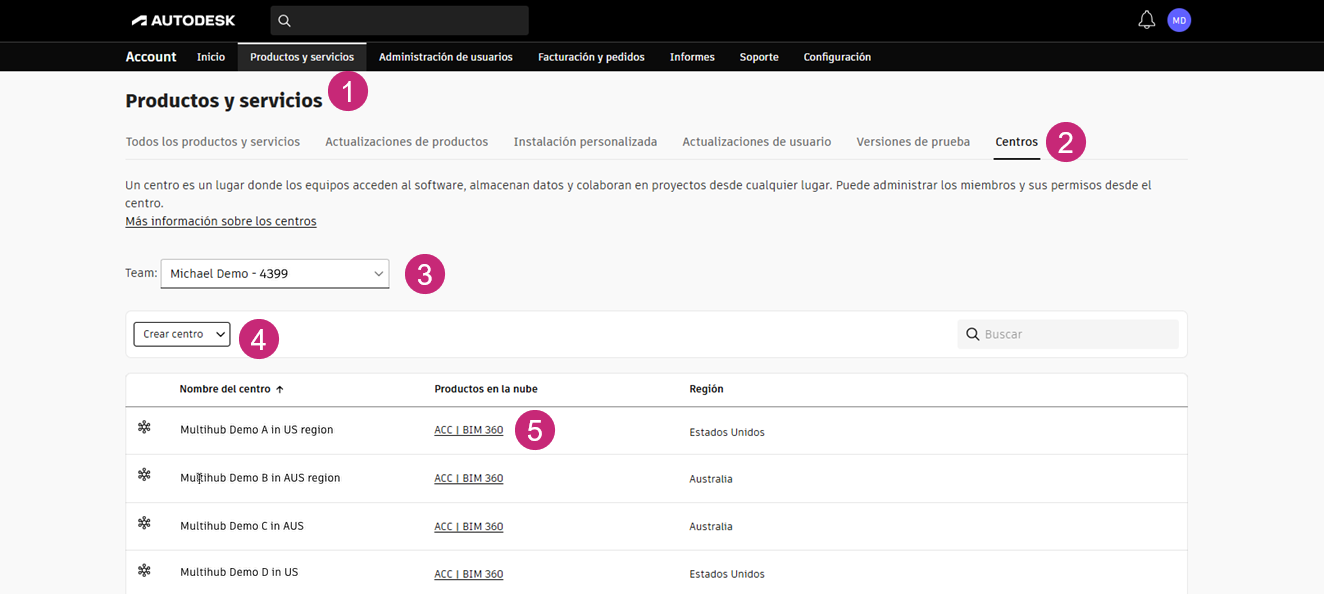Open ACC | BIM 360 link for Demo D
This screenshot has width=1324, height=594.
(469, 574)
